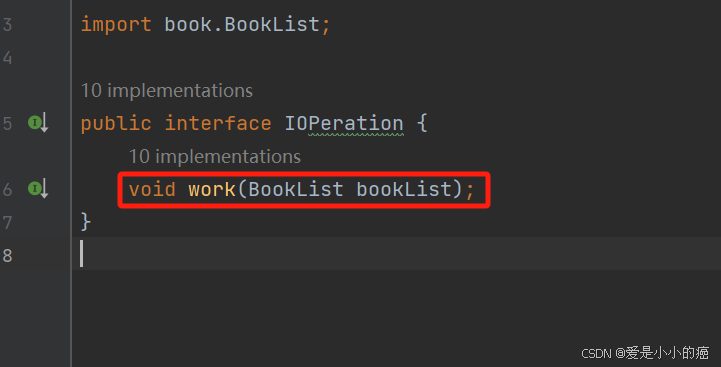The image size is (721, 367).
Task: Click the work method name
Action: tap(212, 189)
